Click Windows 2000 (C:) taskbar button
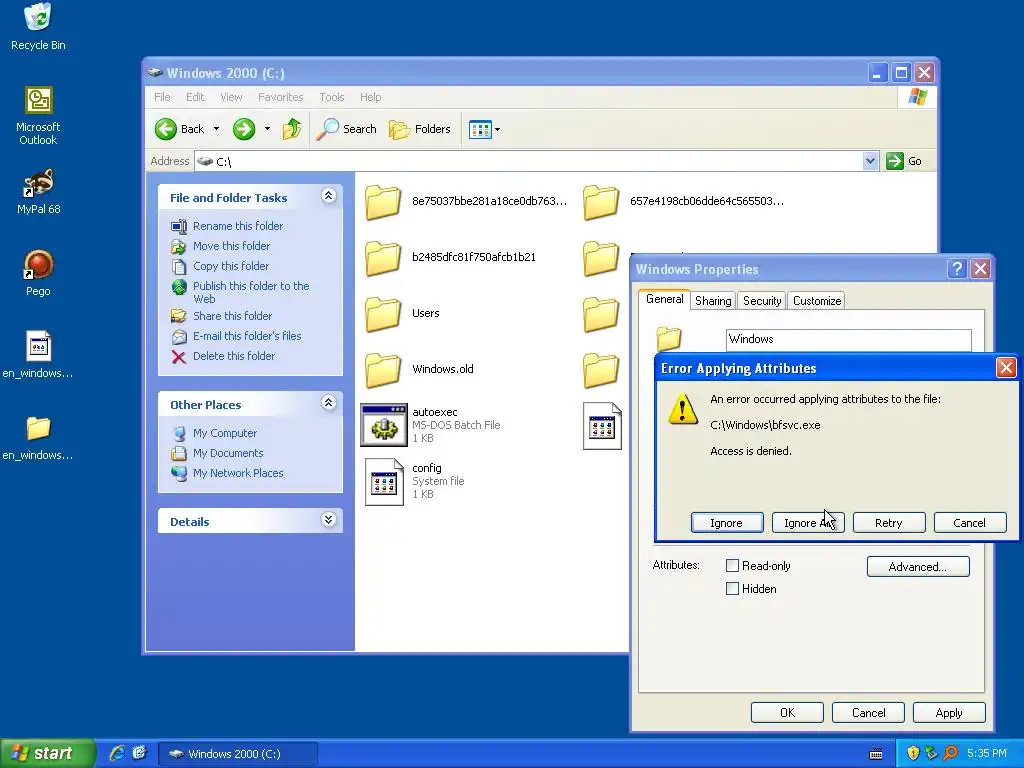 (238, 753)
